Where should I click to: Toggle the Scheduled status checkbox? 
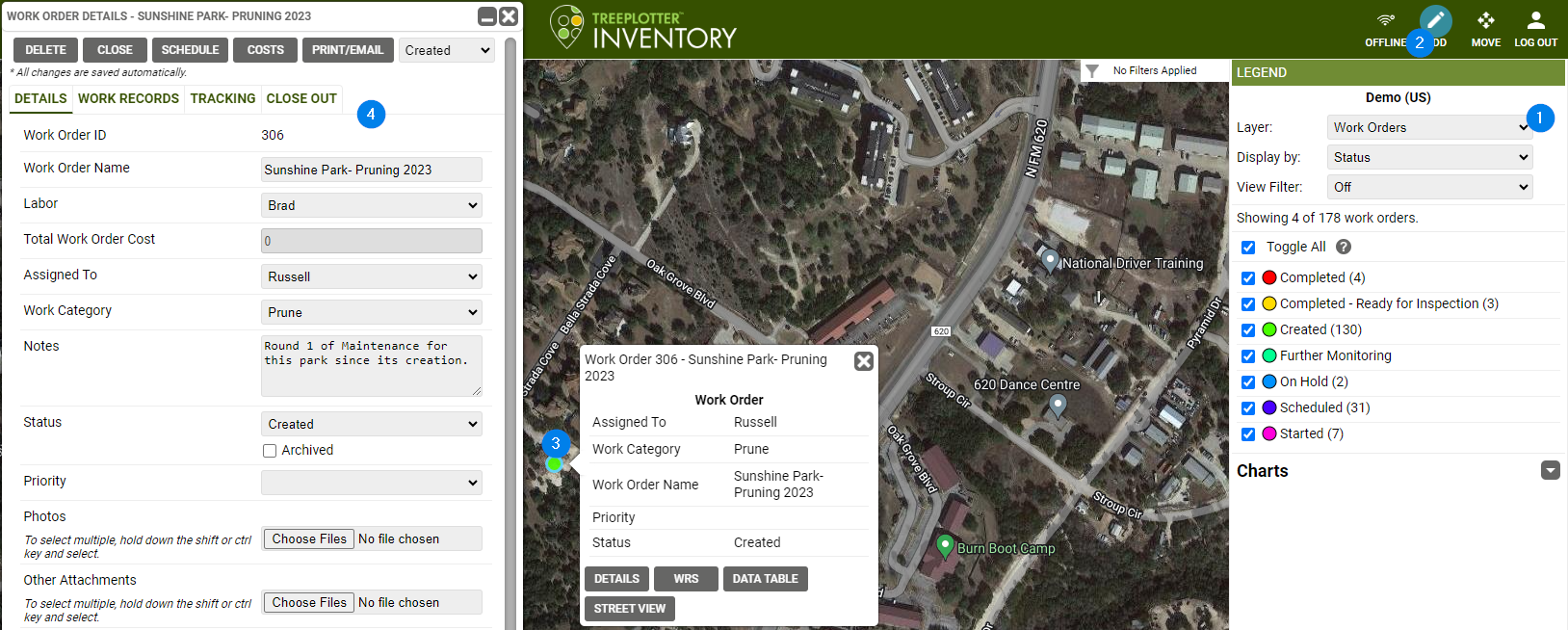1248,408
